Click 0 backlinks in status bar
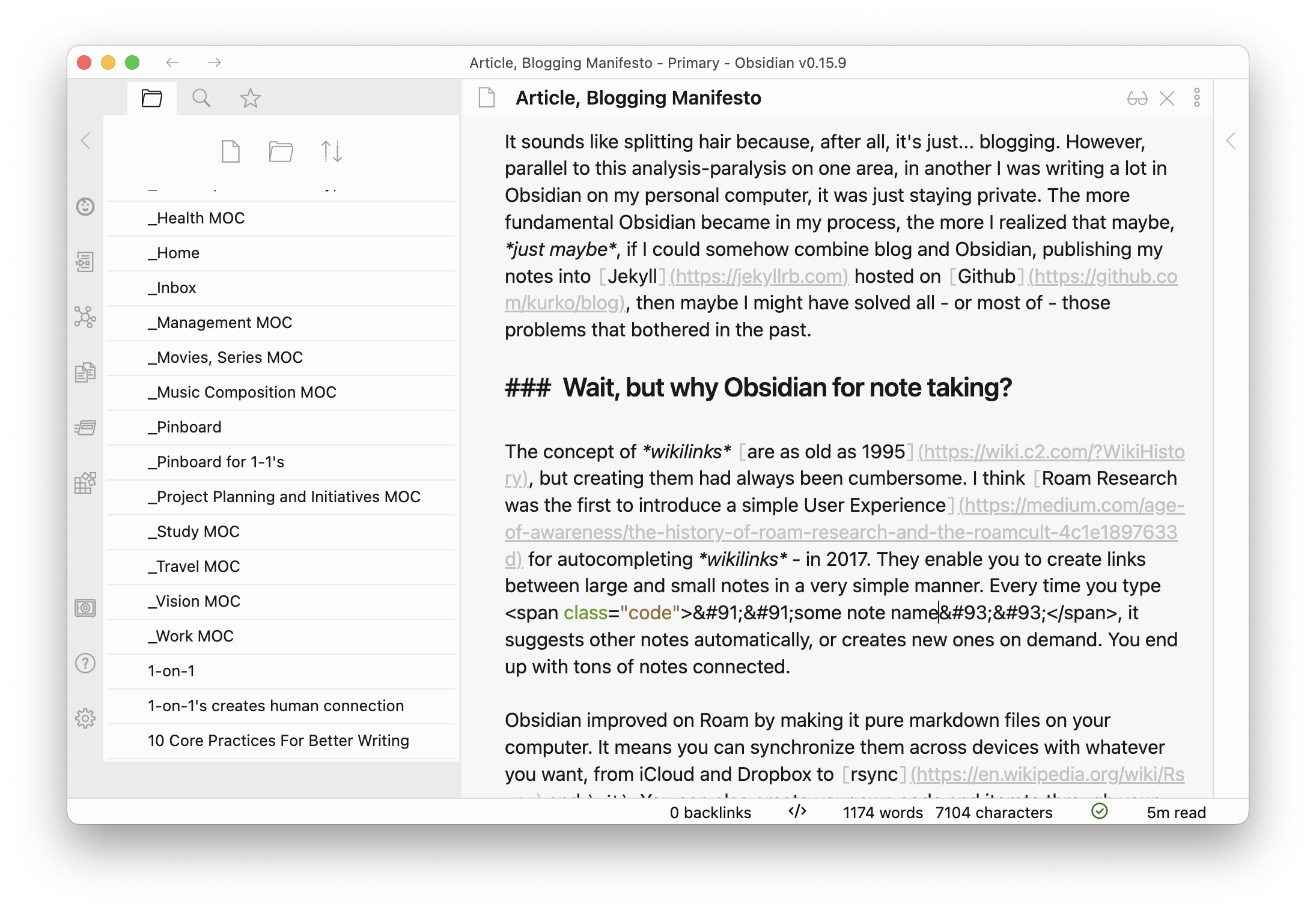The image size is (1316, 913). click(x=710, y=813)
